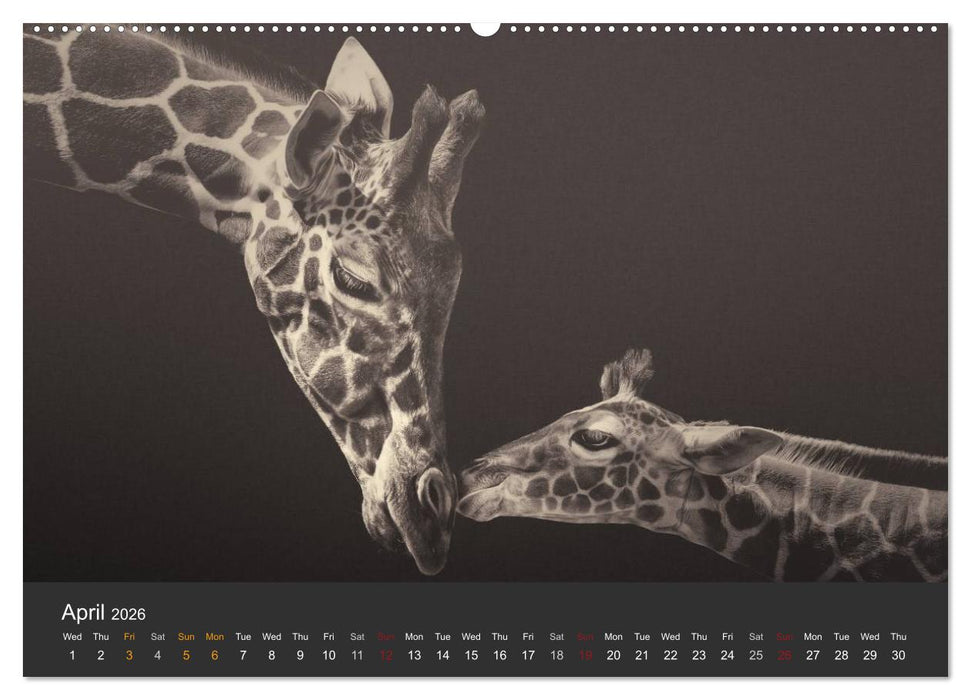Click the first day, Wednesday 1
The width and height of the screenshot is (971, 700).
(71, 652)
